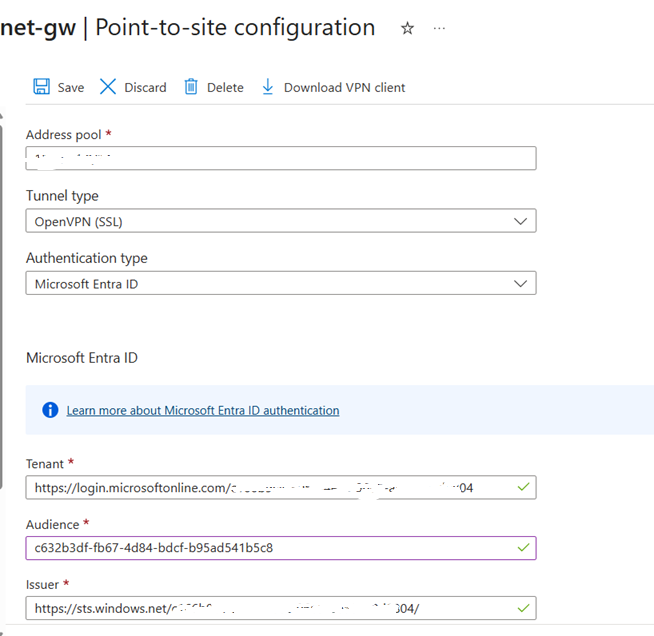Expand Authentication type chevron arrow
The width and height of the screenshot is (654, 636).
pyautogui.click(x=520, y=284)
